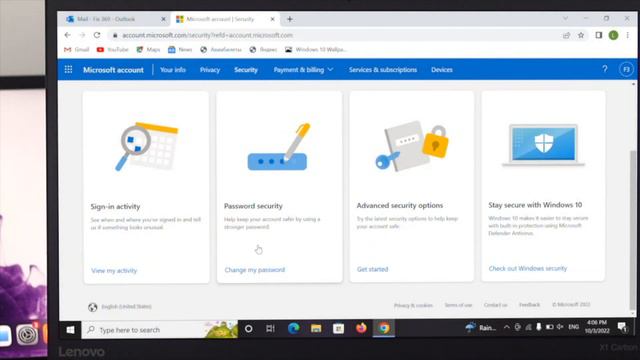Open File Explorer from taskbar
This screenshot has height=360, width=640.
point(316,328)
